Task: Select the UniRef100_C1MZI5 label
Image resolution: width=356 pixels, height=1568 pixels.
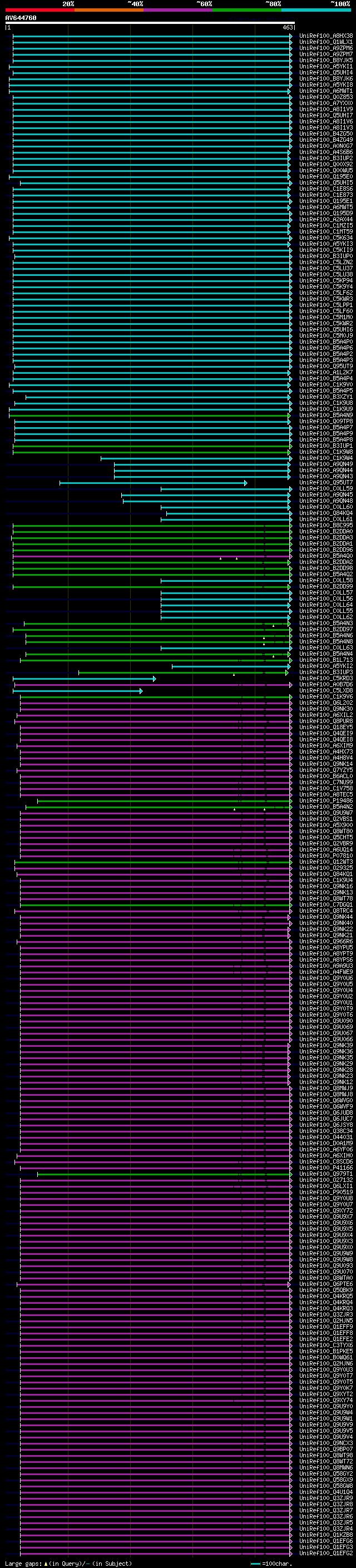Action: click(x=326, y=226)
